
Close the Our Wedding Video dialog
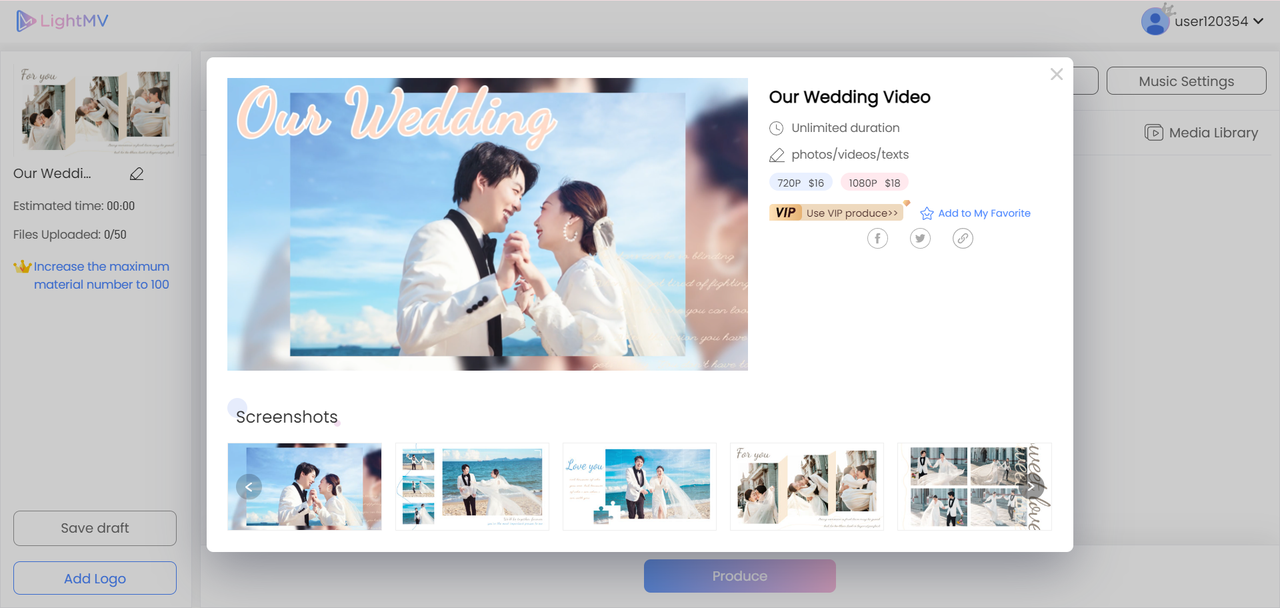pos(1056,74)
